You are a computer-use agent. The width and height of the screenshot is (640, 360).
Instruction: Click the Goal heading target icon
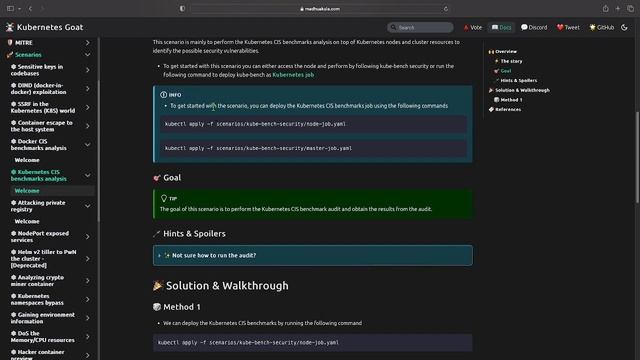tap(157, 178)
